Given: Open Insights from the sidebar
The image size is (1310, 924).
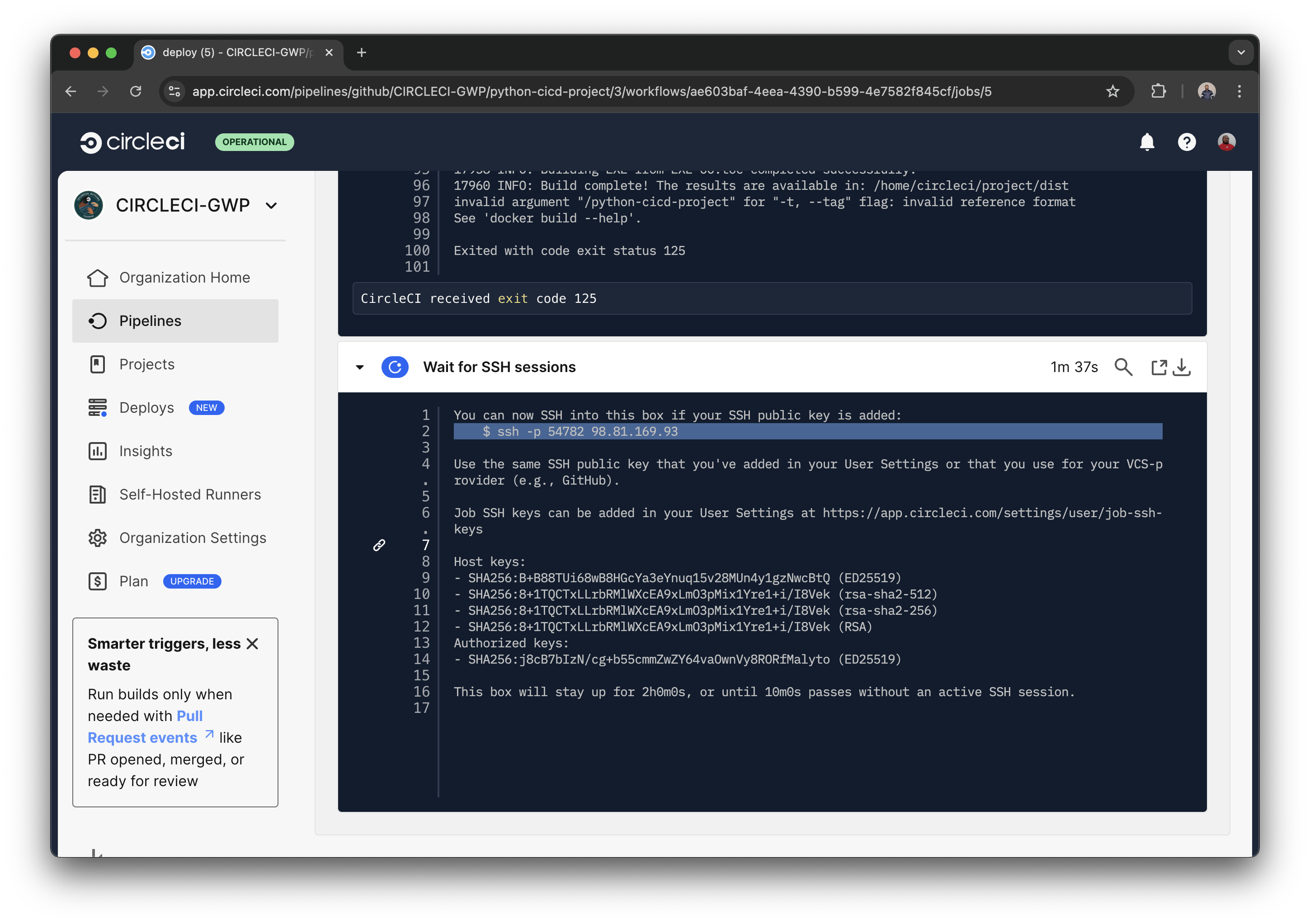Looking at the screenshot, I should pos(145,451).
